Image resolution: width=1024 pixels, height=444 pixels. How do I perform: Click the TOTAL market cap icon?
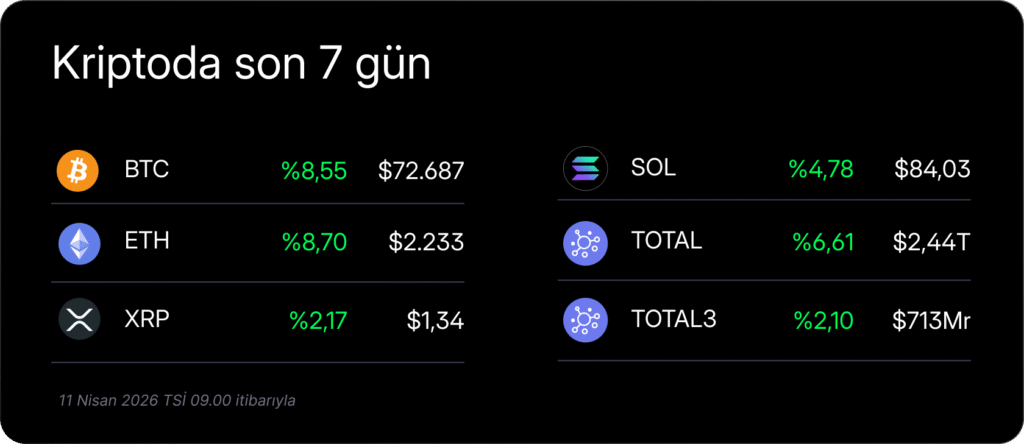pos(585,242)
